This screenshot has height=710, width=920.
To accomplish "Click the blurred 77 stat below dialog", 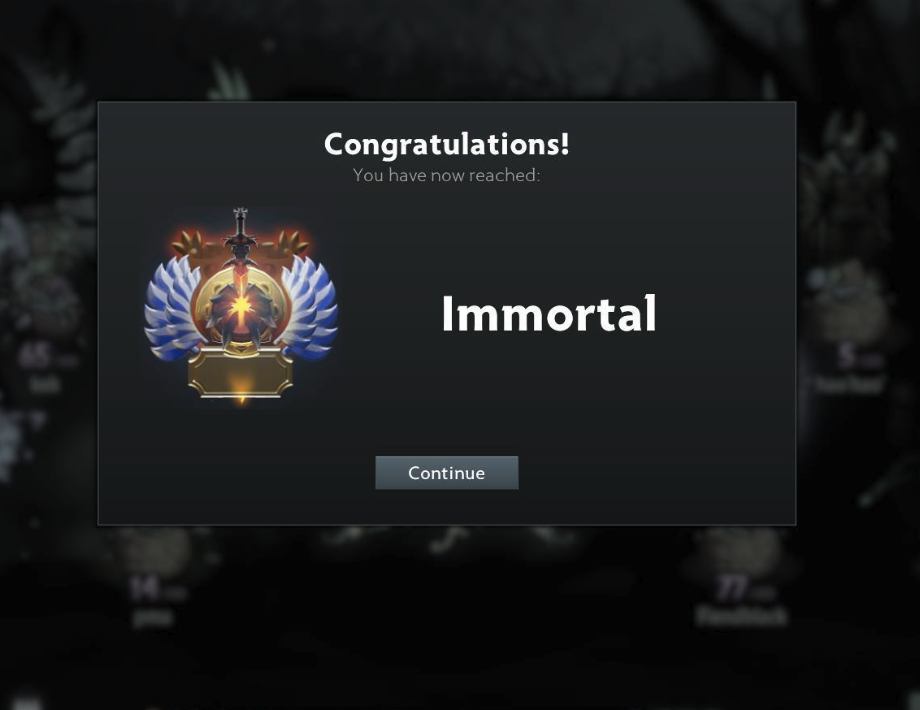I will click(x=730, y=588).
